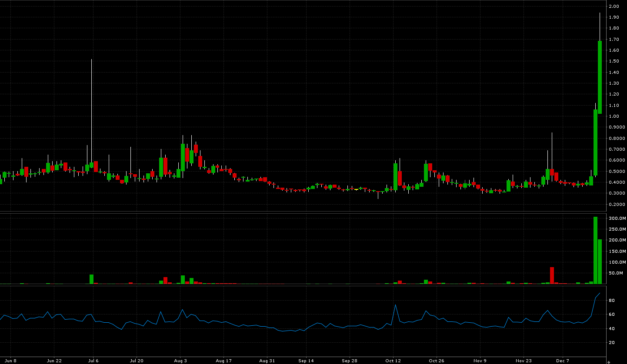
Task: Select the tallest green candle reaching 1.70
Action: click(600, 77)
